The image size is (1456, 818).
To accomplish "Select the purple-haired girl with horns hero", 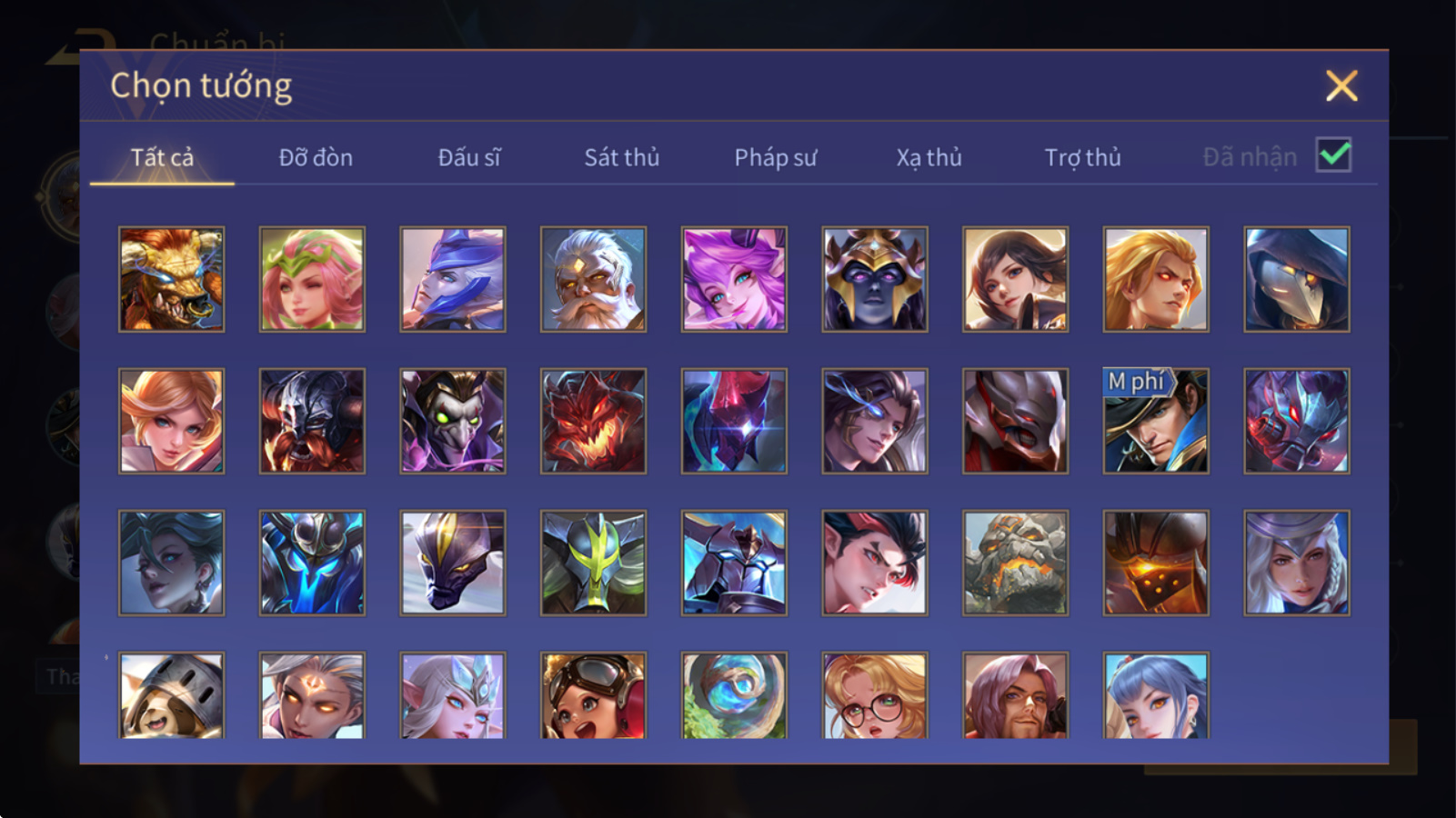I will [x=734, y=279].
